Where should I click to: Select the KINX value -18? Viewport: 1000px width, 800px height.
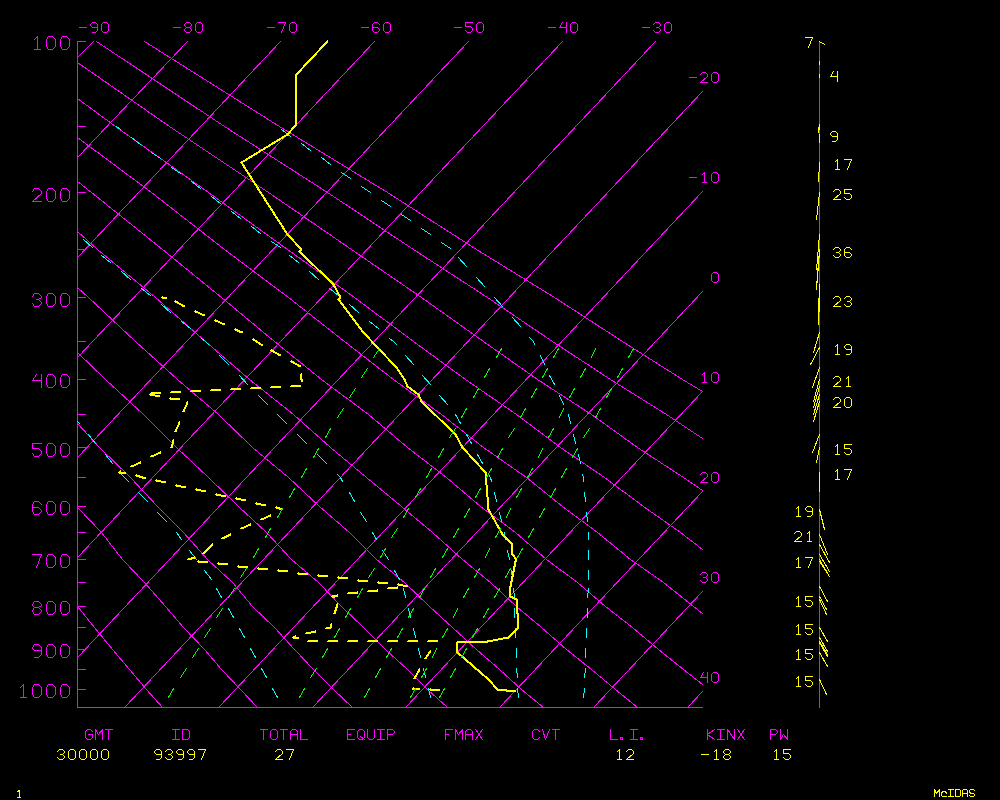pos(716,755)
